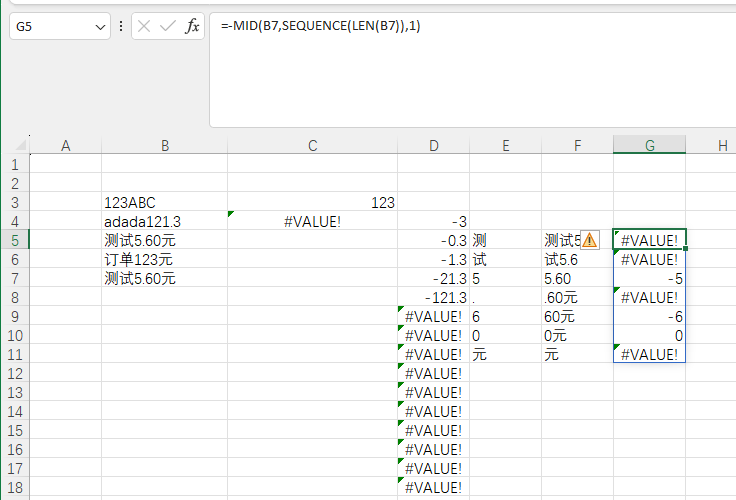Open the Insert Function fx button
Screen dimensions: 736x500
(x=192, y=26)
